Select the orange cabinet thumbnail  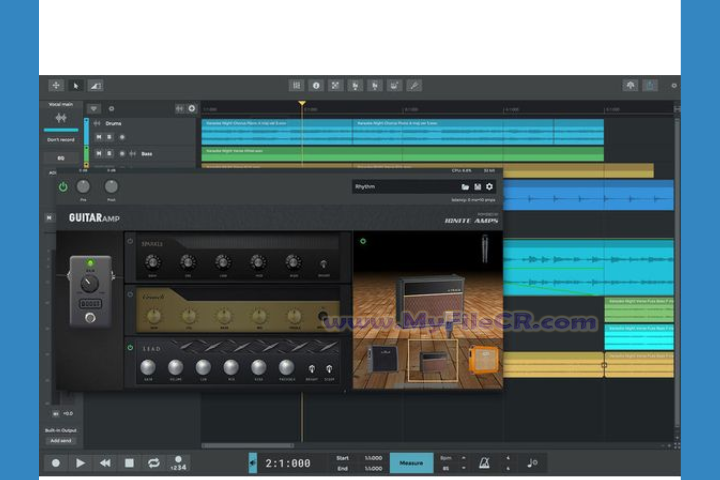coord(484,360)
